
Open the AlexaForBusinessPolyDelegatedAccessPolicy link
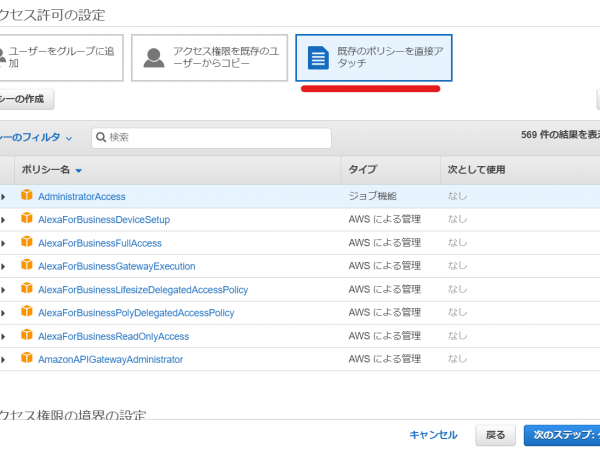tap(136, 313)
